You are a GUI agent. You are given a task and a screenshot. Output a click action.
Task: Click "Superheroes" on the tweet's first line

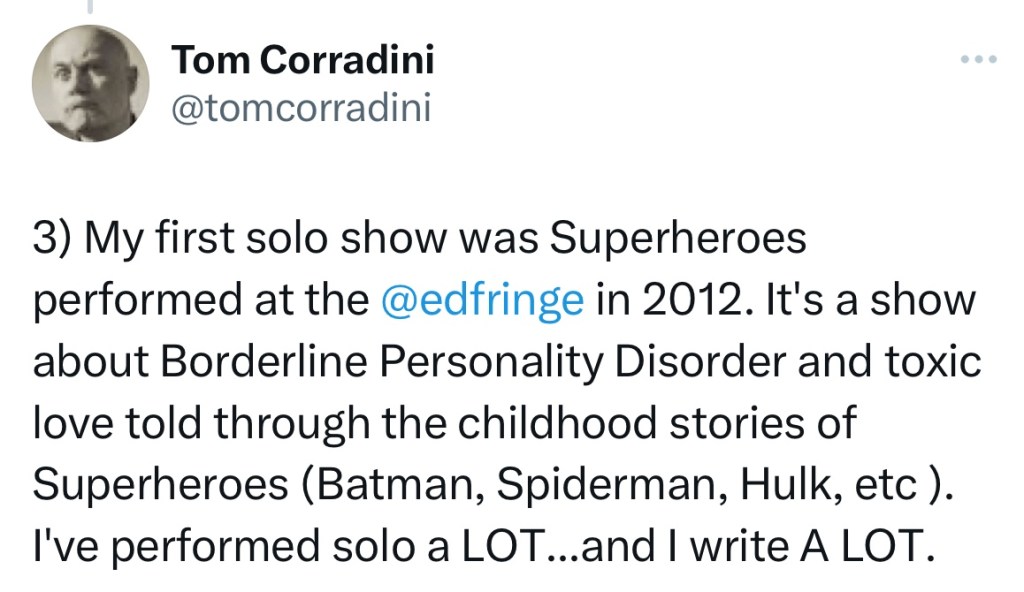coord(679,238)
